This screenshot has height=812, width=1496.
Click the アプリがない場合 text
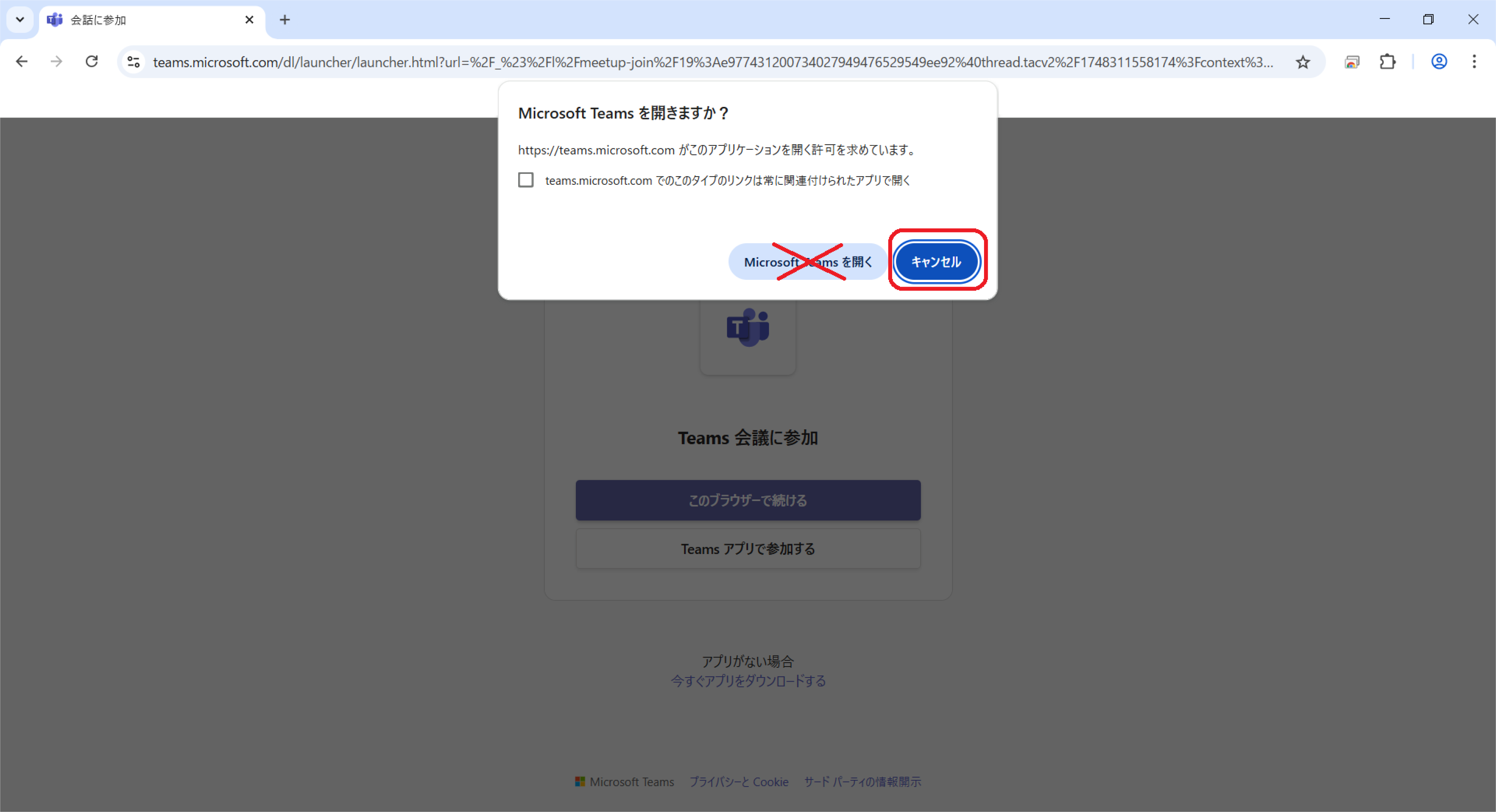point(748,661)
